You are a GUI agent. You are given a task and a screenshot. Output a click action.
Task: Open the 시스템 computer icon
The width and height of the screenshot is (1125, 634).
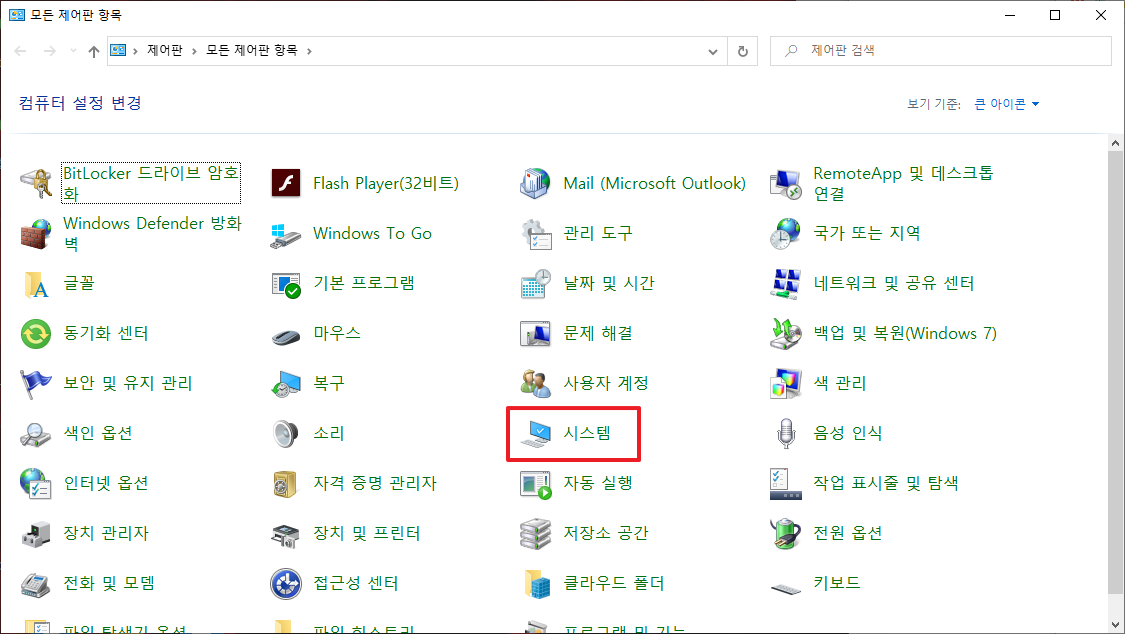pos(535,434)
